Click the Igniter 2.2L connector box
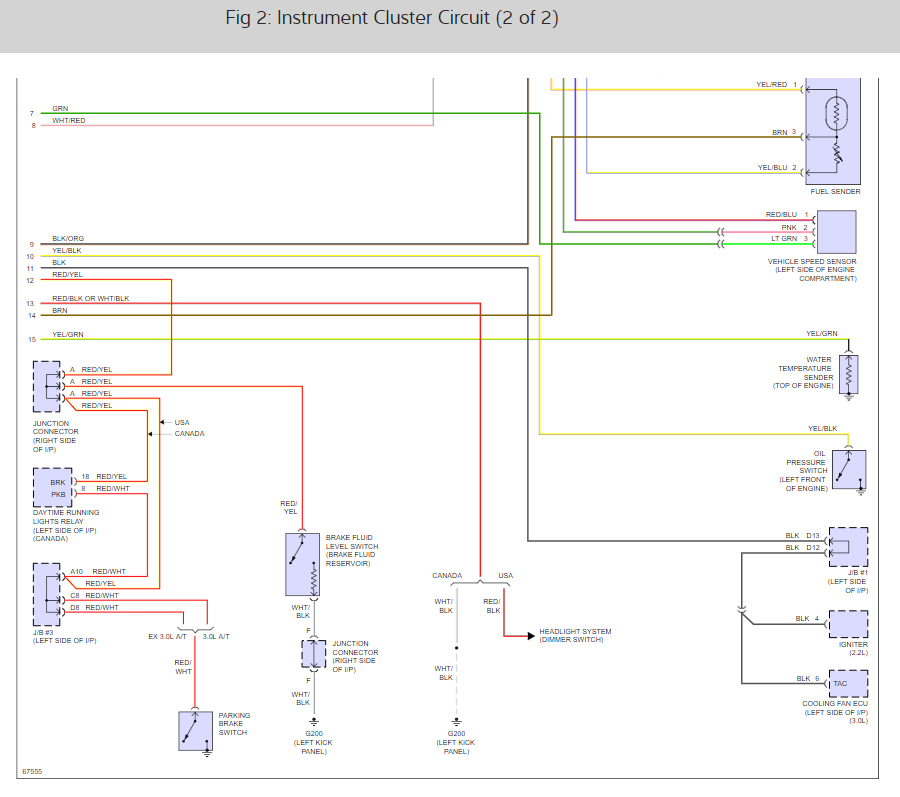900x797 pixels. pyautogui.click(x=848, y=624)
